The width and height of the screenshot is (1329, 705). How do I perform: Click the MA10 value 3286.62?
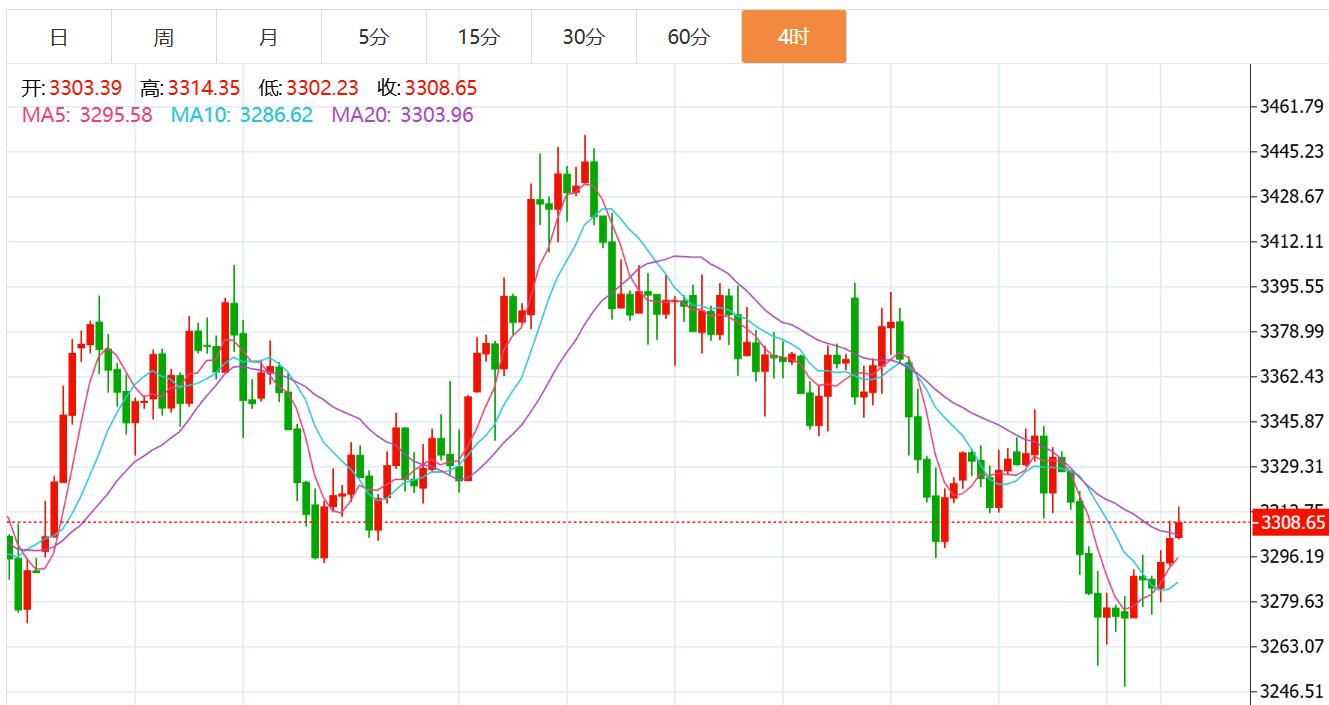tap(277, 115)
